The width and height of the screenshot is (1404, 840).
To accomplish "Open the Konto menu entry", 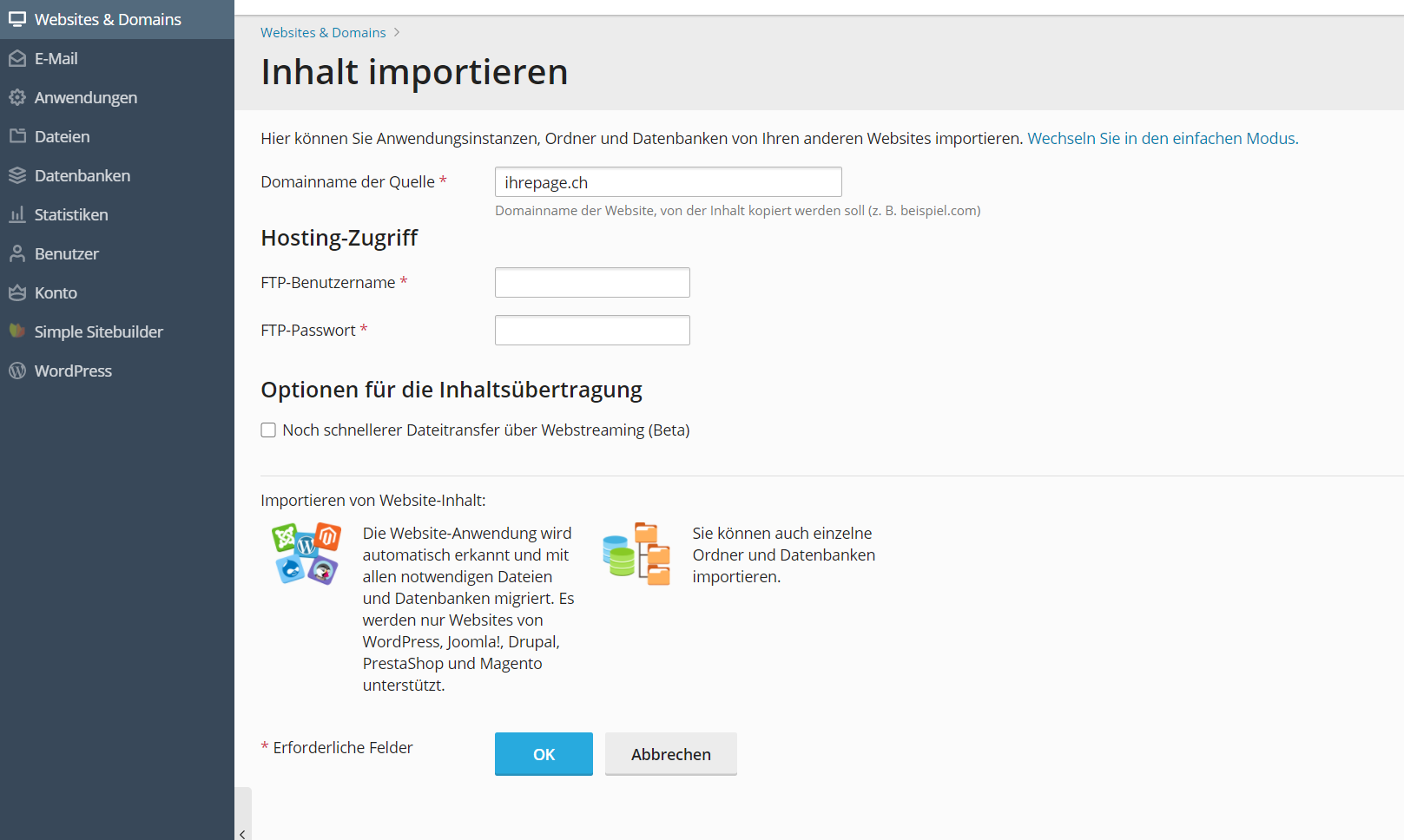I will coord(18,292).
